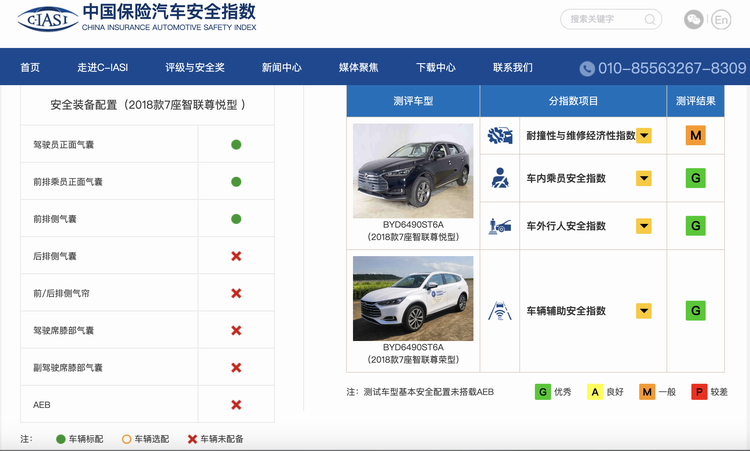Click the 车辆辅助安全指数 label
Image resolution: width=750 pixels, height=451 pixels.
[x=566, y=311]
